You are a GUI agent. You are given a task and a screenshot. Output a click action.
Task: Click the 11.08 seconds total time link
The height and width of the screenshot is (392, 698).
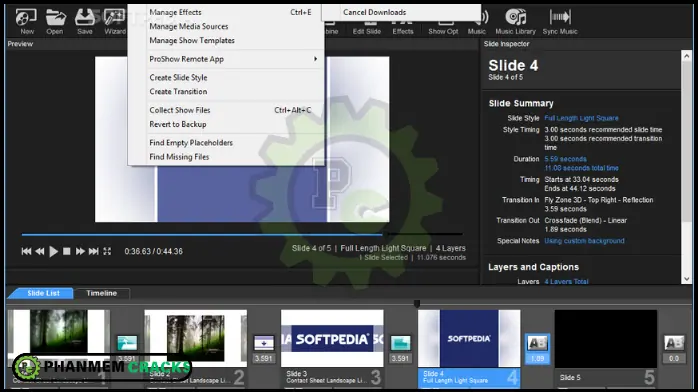[581, 168]
